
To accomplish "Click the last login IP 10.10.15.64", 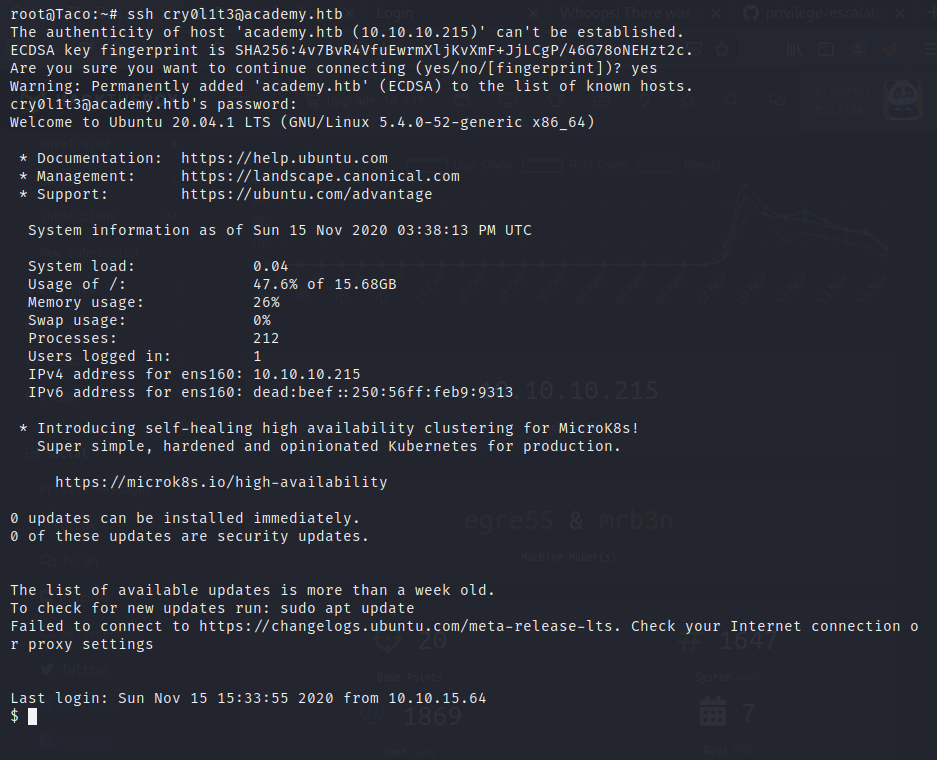I will pos(437,698).
